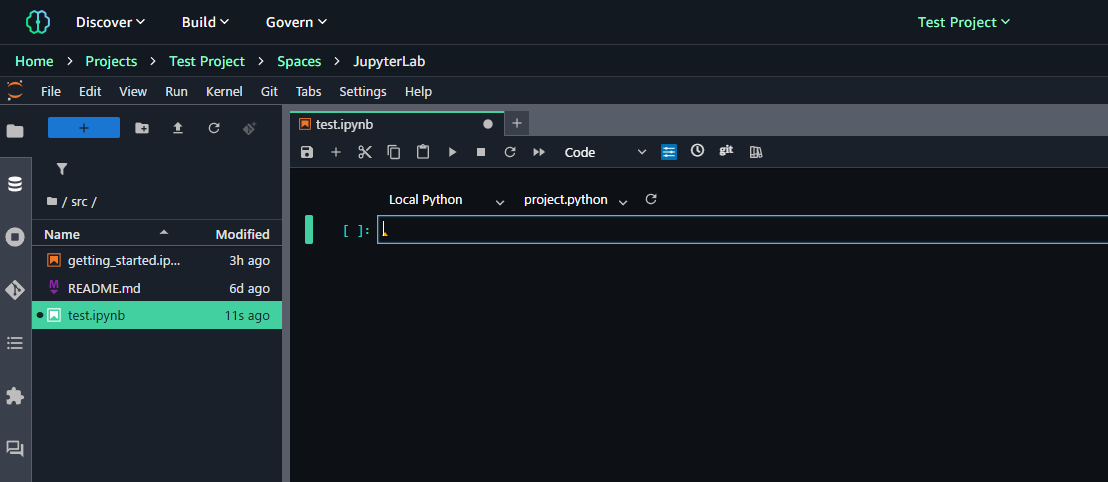Click the refresh icon beside project.python
Viewport: 1108px width, 482px height.
[652, 199]
